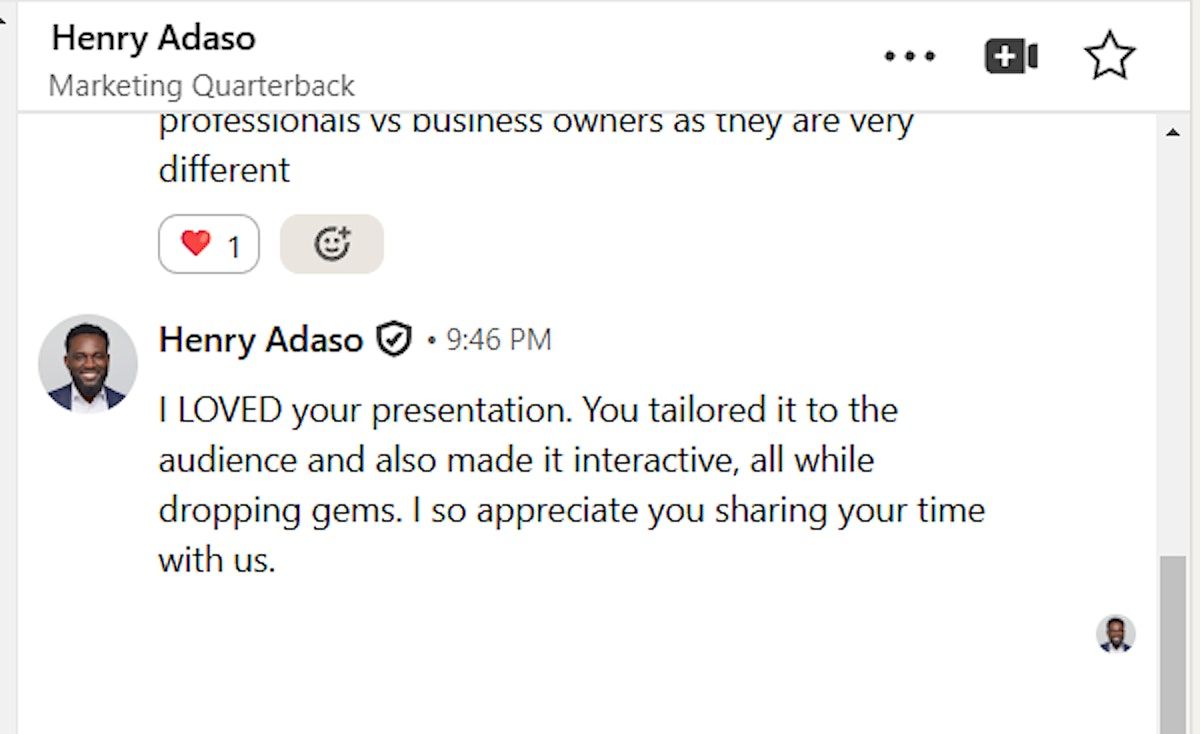Start a video call with Henry Adaso

click(x=1011, y=57)
